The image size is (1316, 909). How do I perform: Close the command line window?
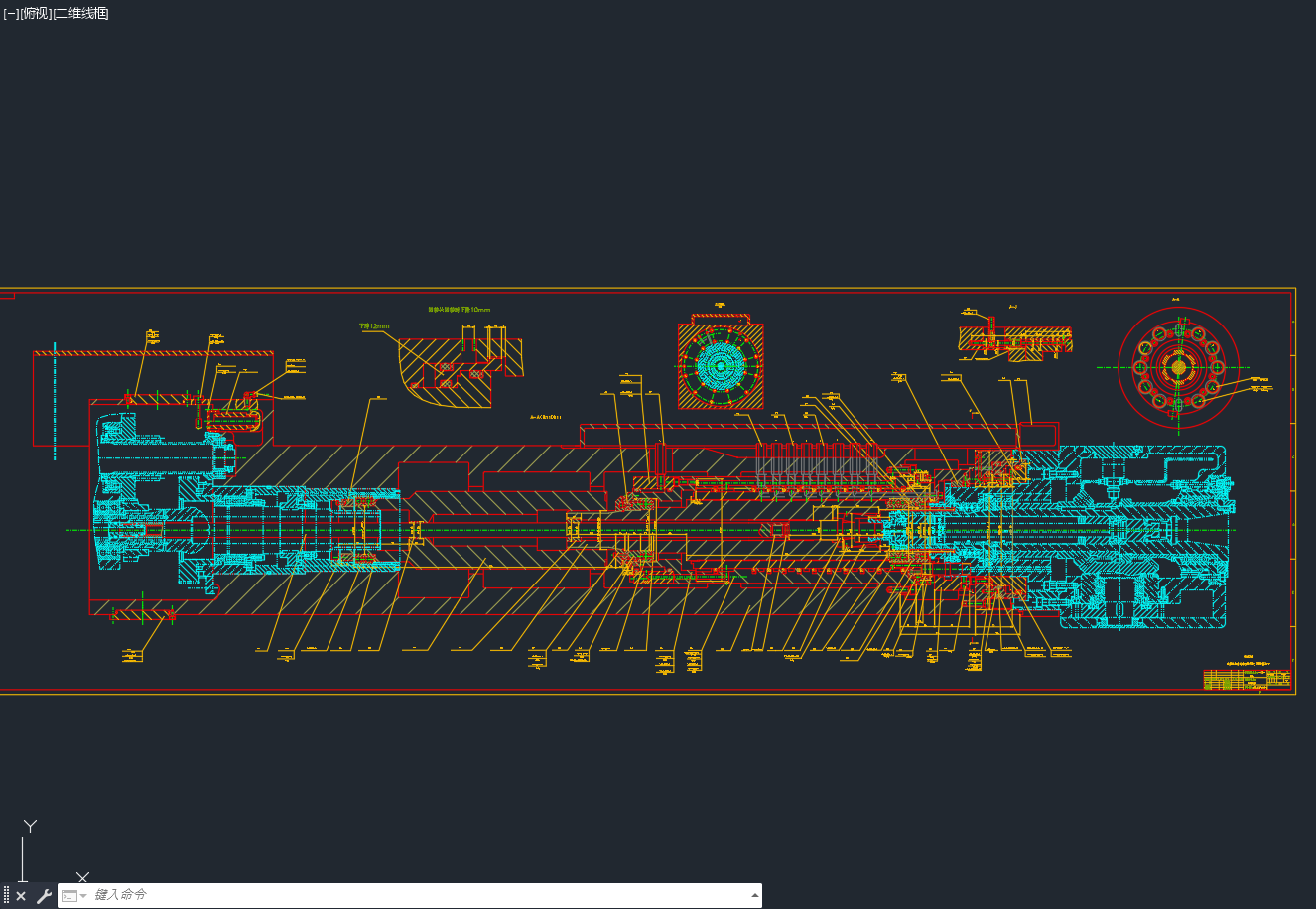[x=21, y=896]
